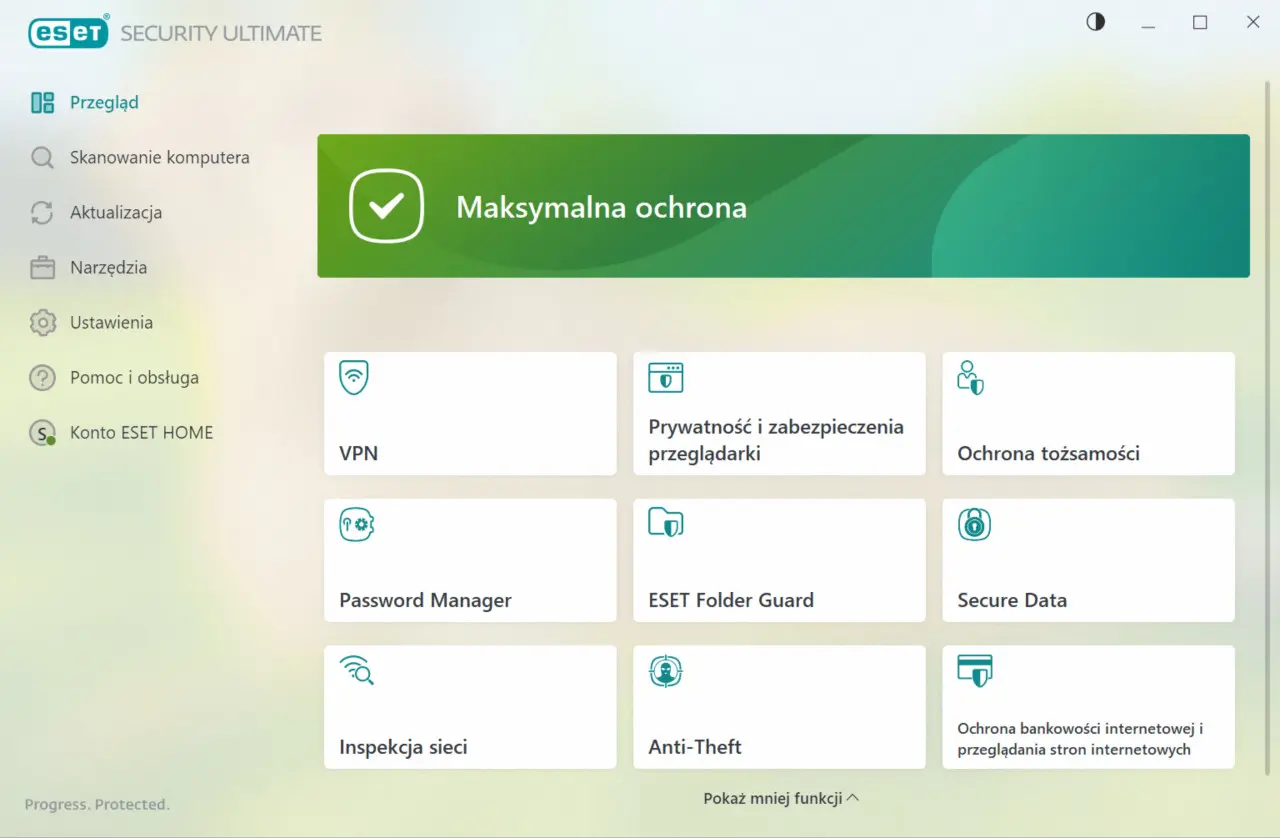1280x838 pixels.
Task: Click the Przegląd overview icon in sidebar
Action: (42, 103)
